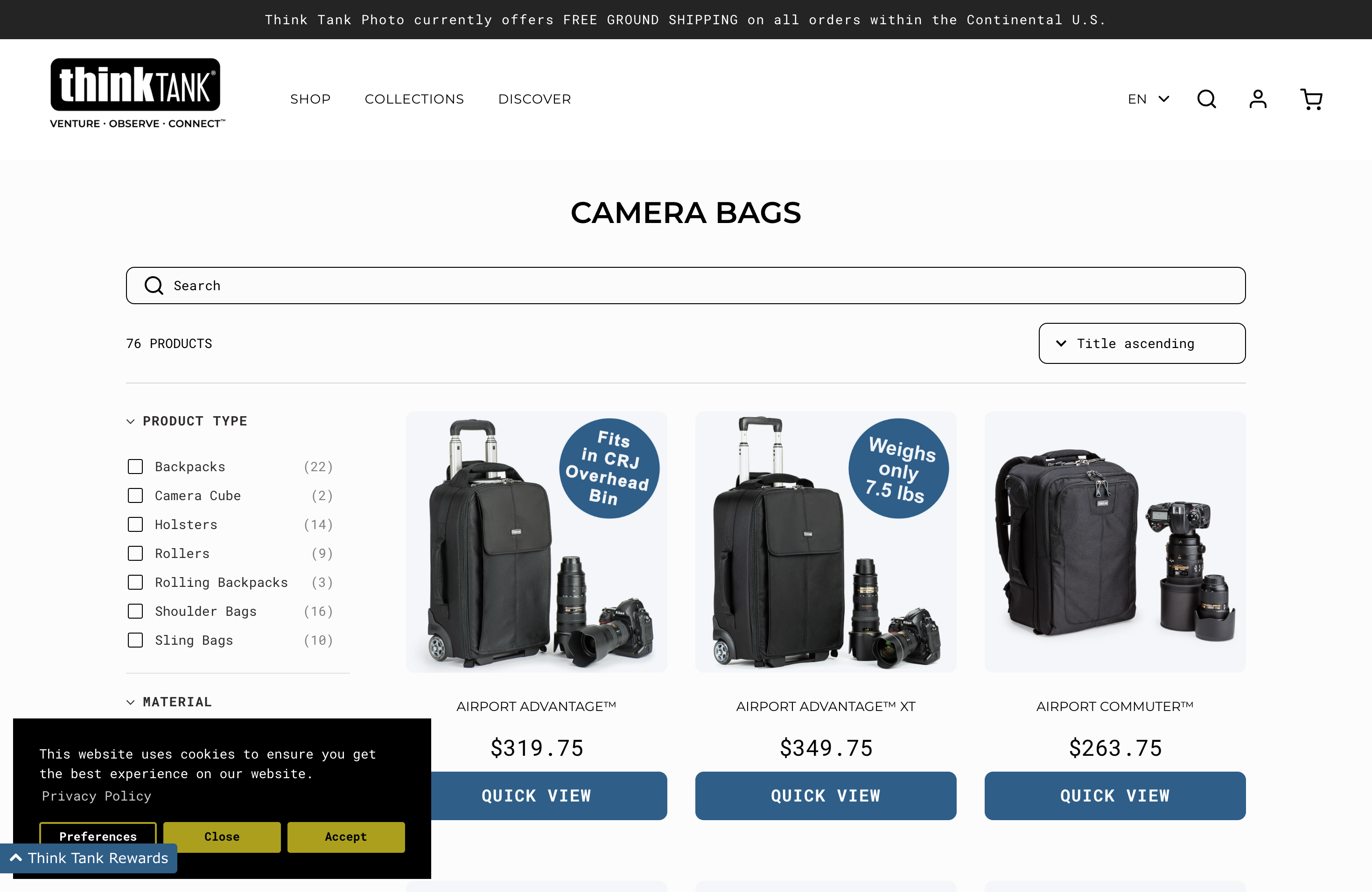The image size is (1372, 892).
Task: Click the magnifier icon inside search bar
Action: (x=154, y=285)
